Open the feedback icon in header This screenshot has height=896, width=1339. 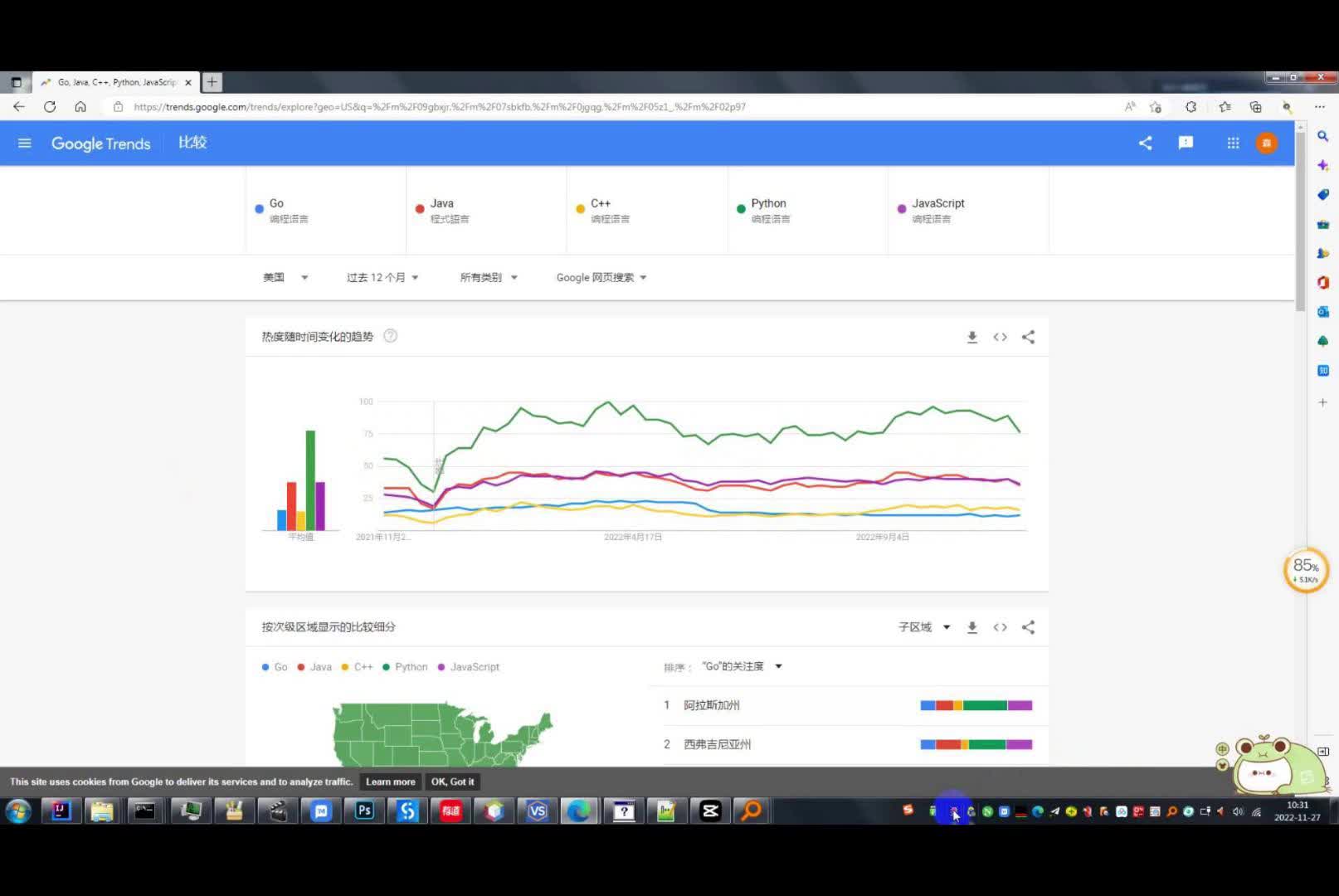(x=1186, y=143)
